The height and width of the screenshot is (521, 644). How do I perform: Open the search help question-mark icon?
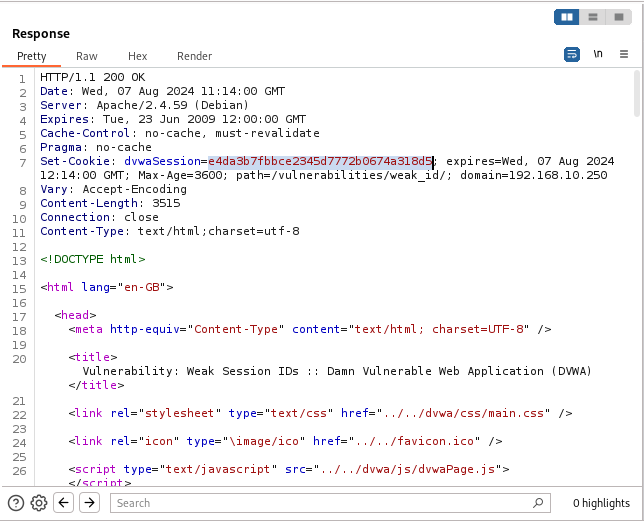click(16, 503)
